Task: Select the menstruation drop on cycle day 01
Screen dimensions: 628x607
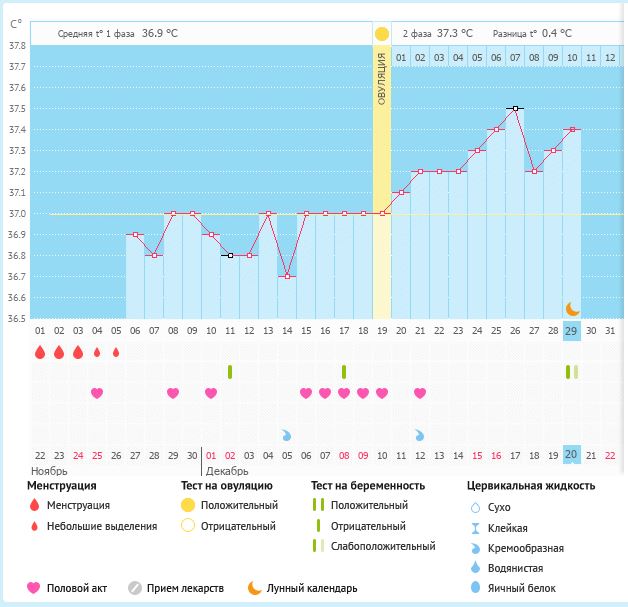Action: click(40, 353)
